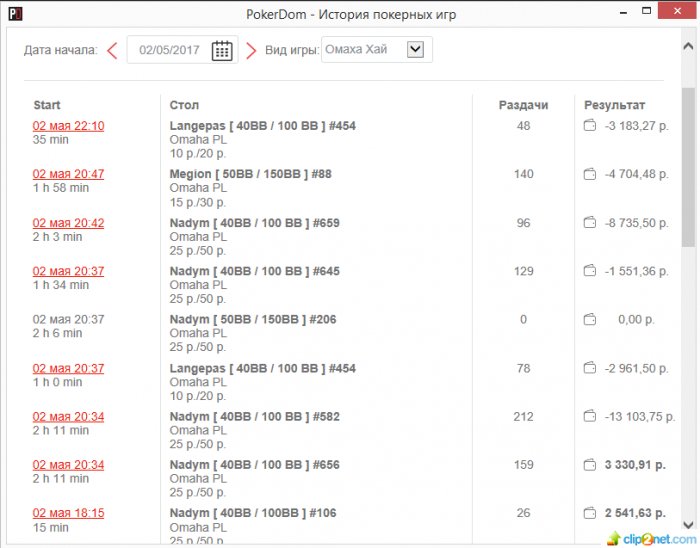Click the duration text 1 h 58 min

click(61, 188)
